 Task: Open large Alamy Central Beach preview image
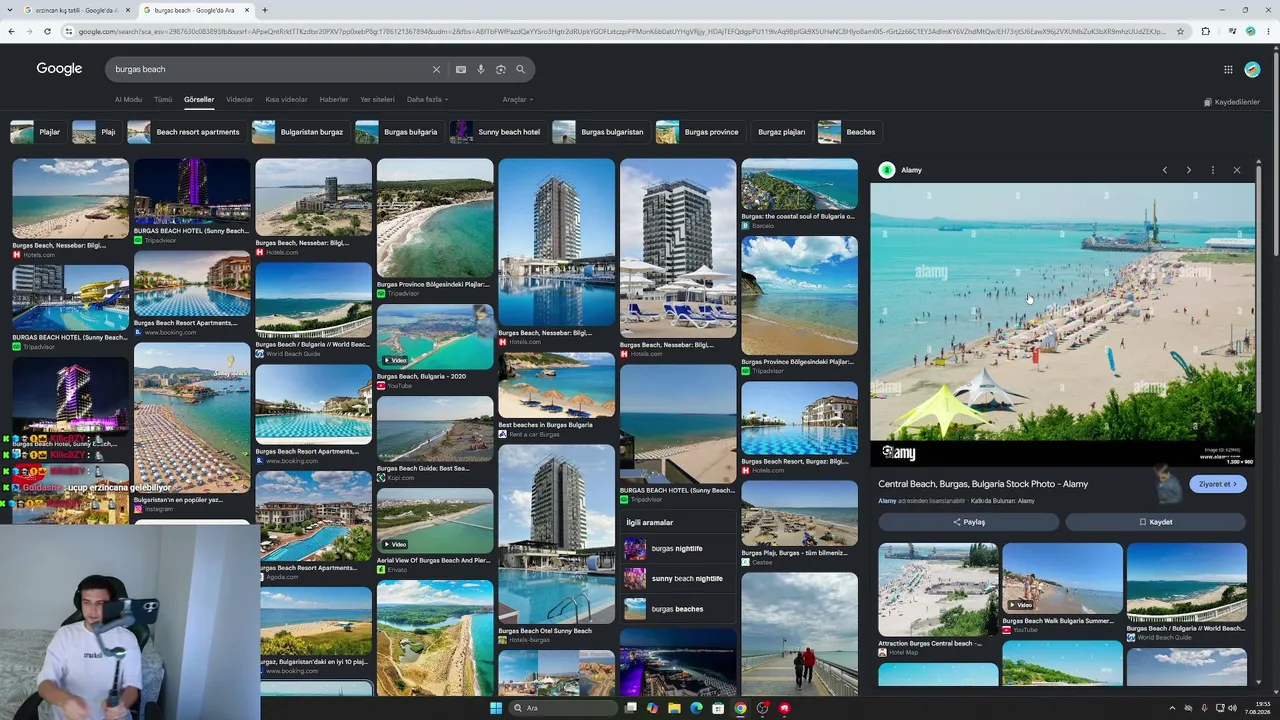point(1062,325)
